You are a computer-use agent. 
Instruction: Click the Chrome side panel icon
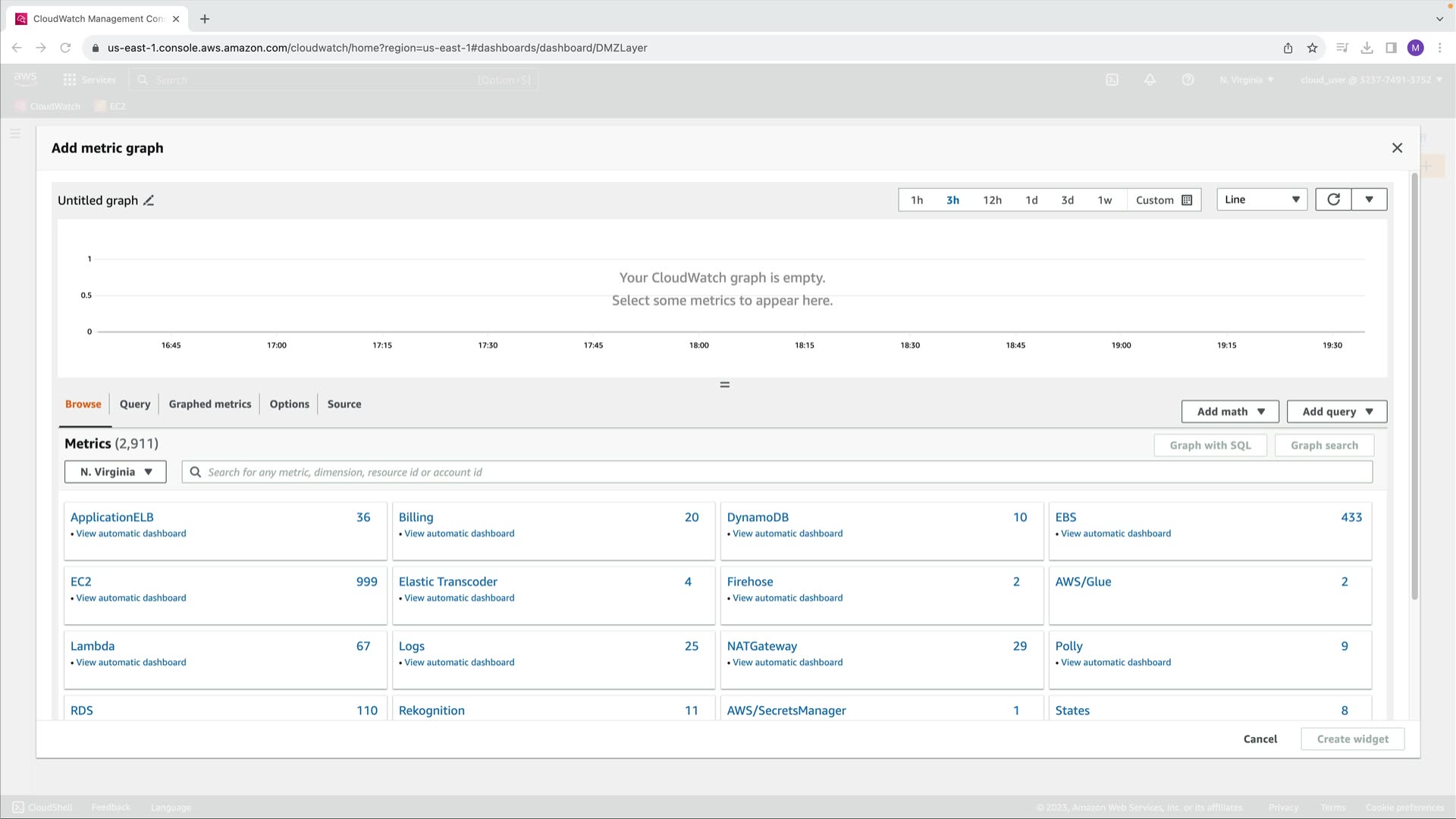pyautogui.click(x=1391, y=48)
